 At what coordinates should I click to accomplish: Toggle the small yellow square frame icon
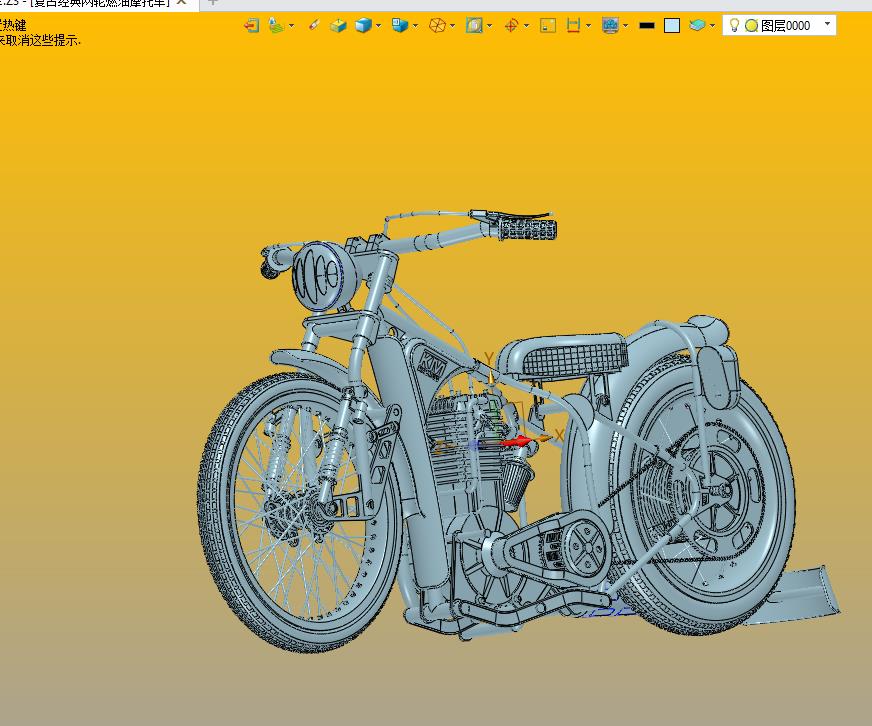click(x=548, y=25)
